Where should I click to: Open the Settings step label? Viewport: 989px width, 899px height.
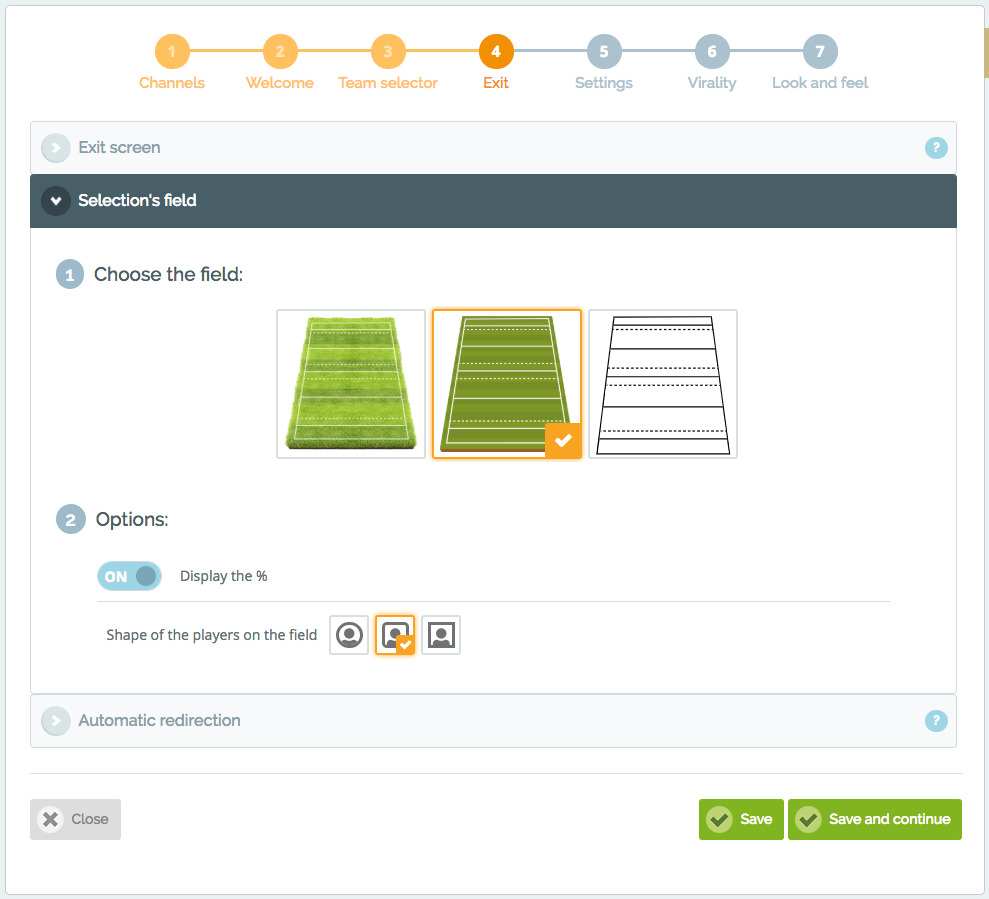604,83
